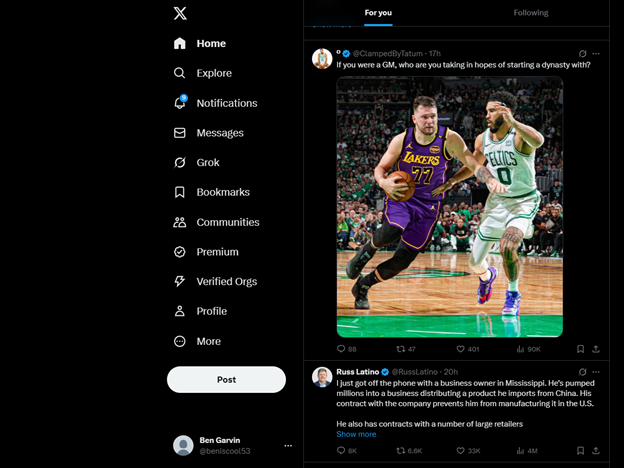Bookmark the Russ Latino post
This screenshot has width=624, height=468.
coord(580,450)
